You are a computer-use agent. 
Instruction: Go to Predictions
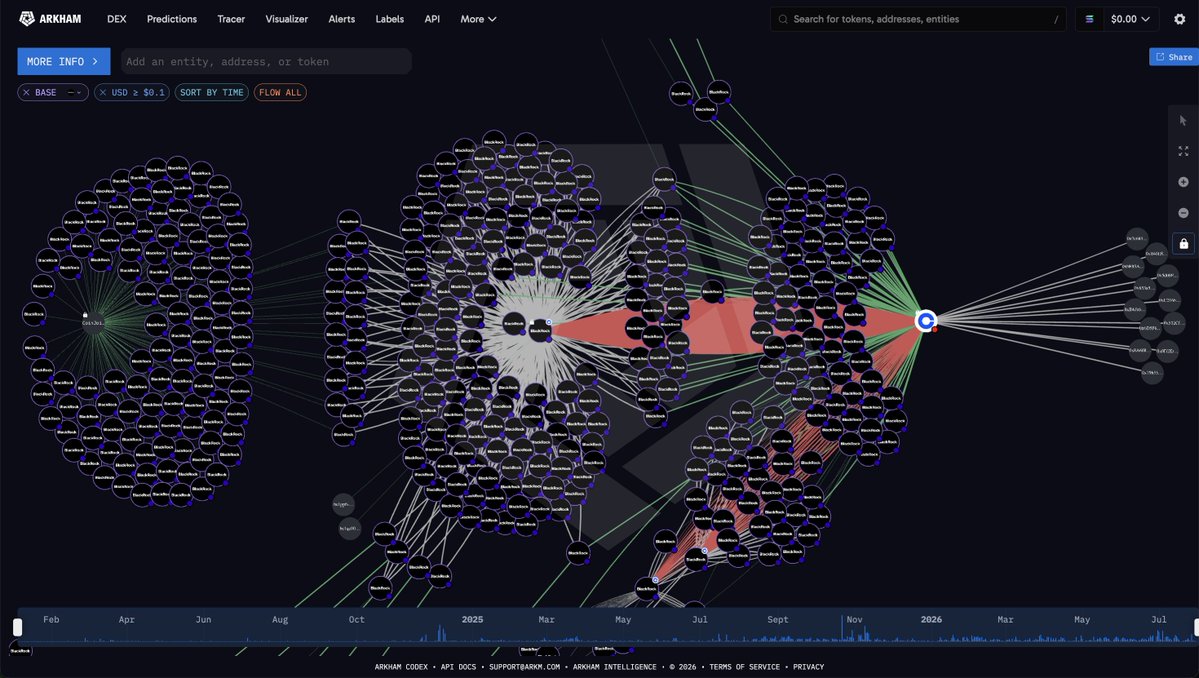172,19
